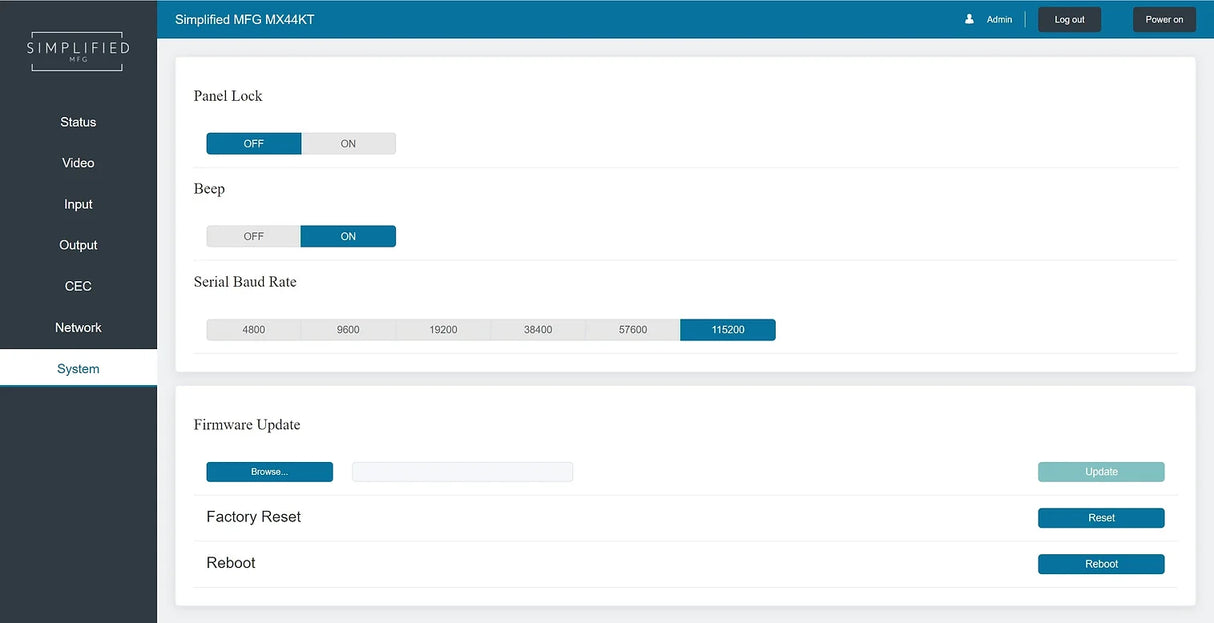This screenshot has height=623, width=1214.
Task: Open the Output sidebar section
Action: [78, 245]
